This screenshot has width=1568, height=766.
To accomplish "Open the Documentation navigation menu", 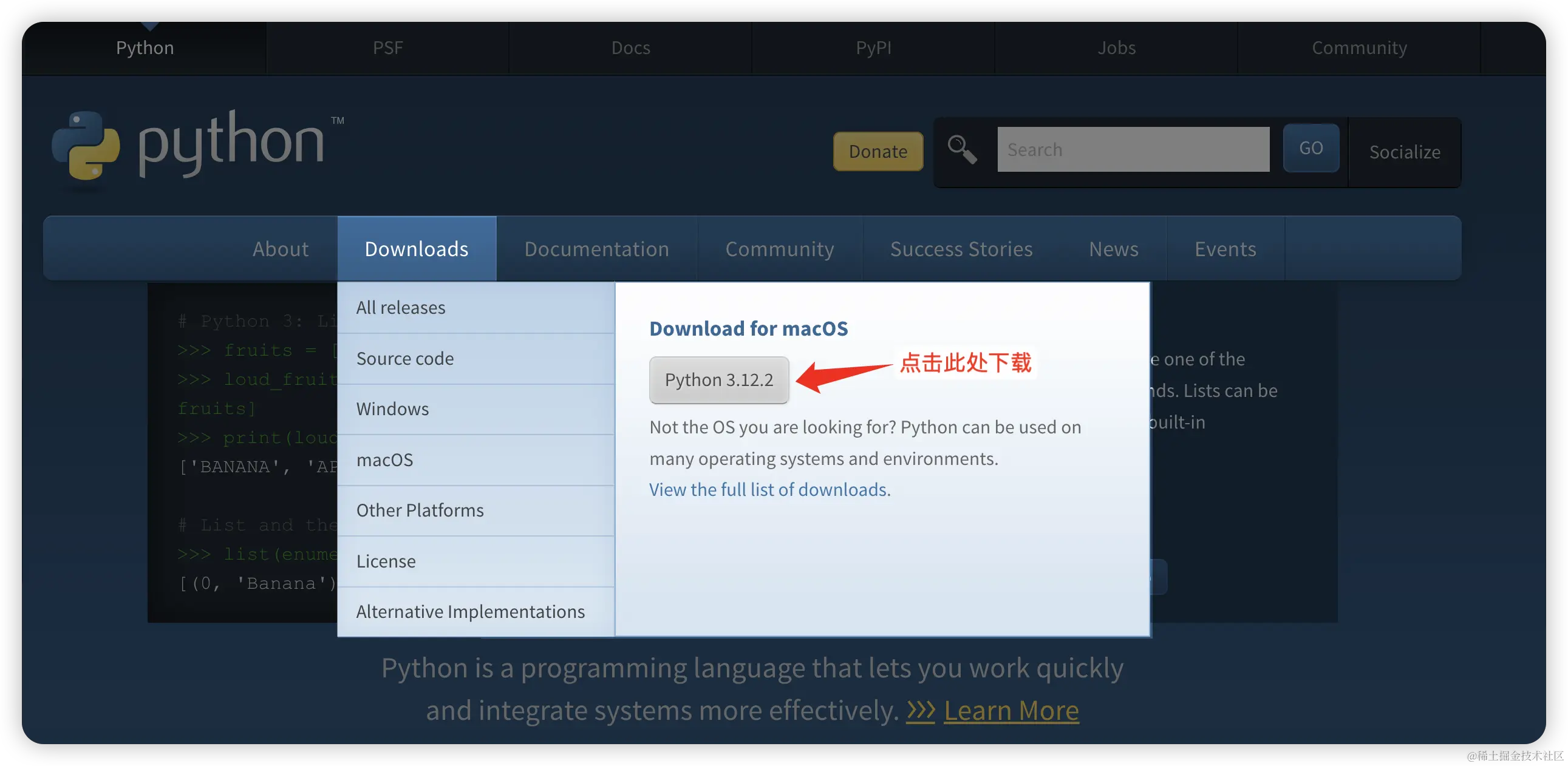I will pos(596,248).
